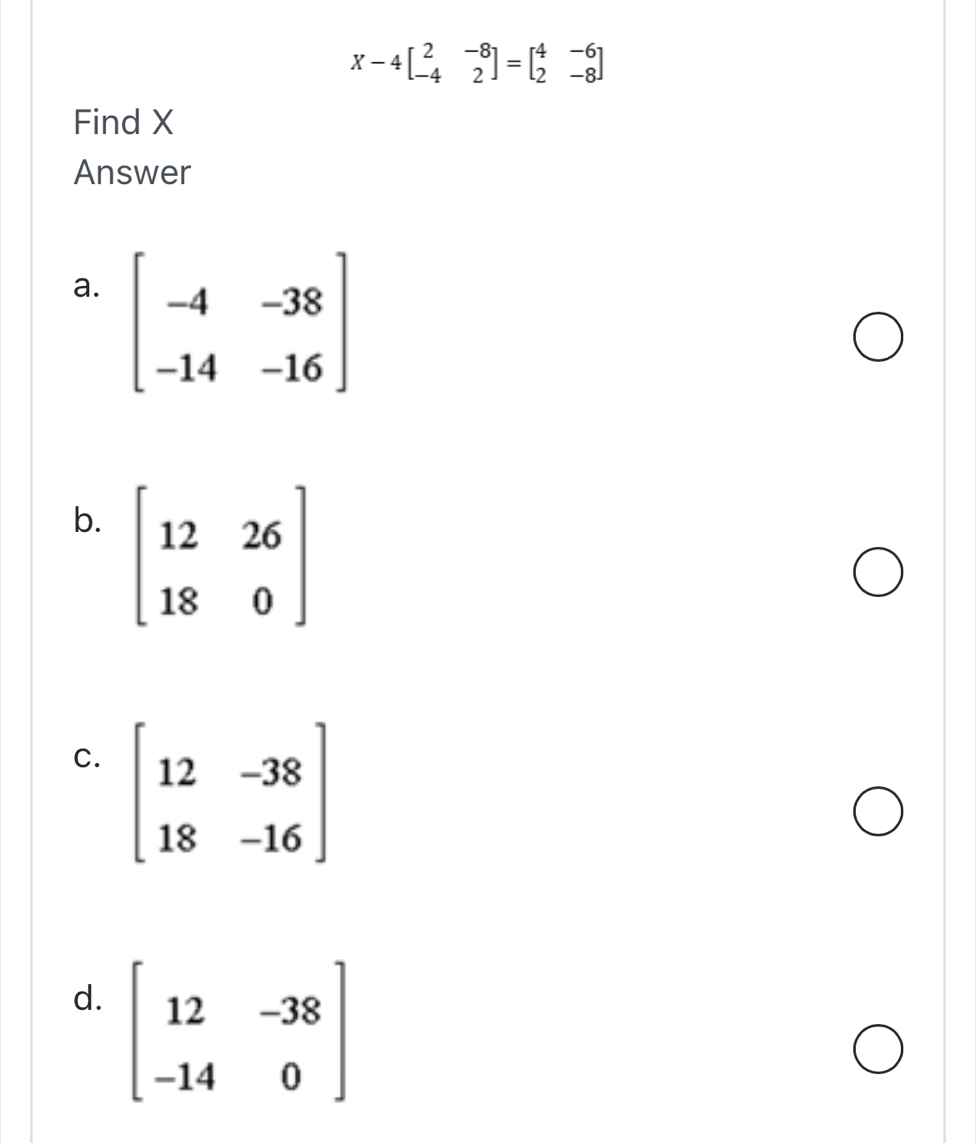Select the radio button for option a
The height and width of the screenshot is (1143, 976).
coord(880,340)
